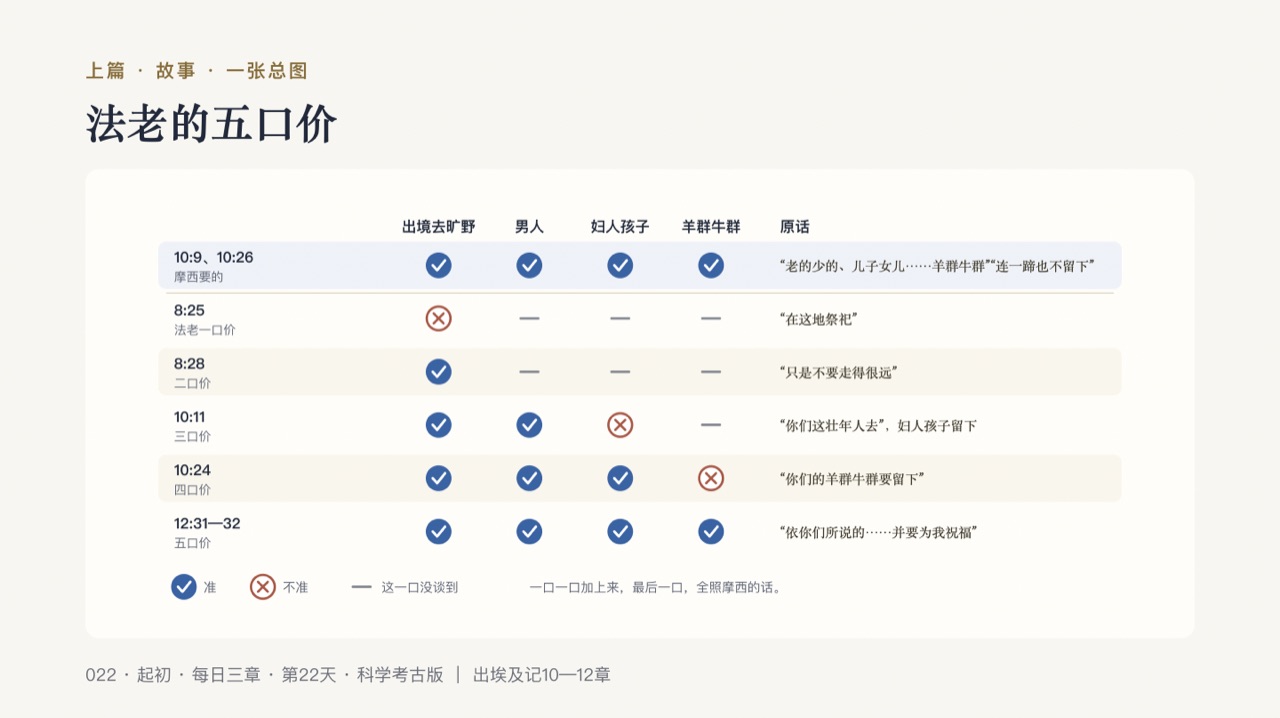Click the 男人 checkmark in 五口价 row
1280x718 pixels.
[x=529, y=531]
